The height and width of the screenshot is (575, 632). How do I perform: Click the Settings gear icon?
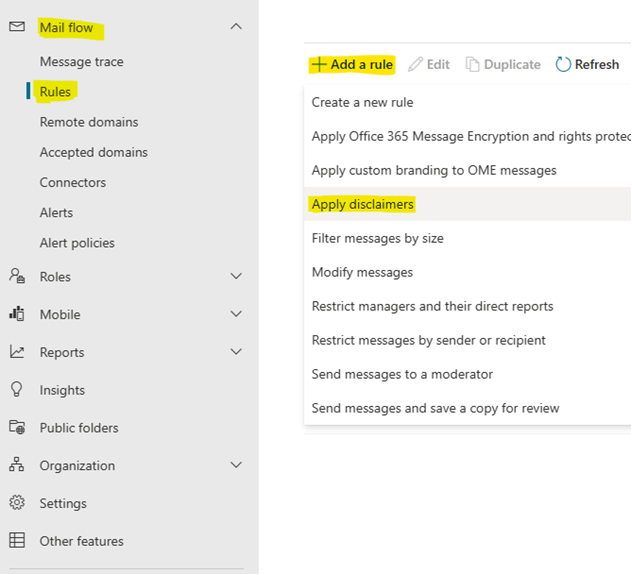17,502
